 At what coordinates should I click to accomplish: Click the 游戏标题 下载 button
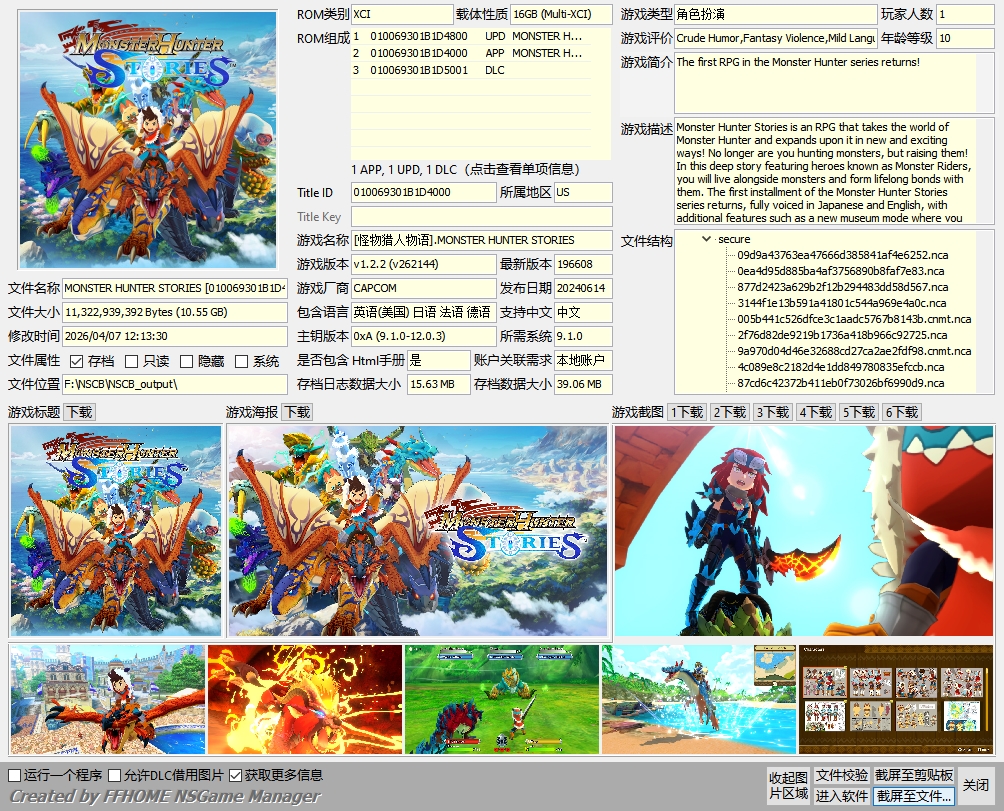[x=79, y=412]
